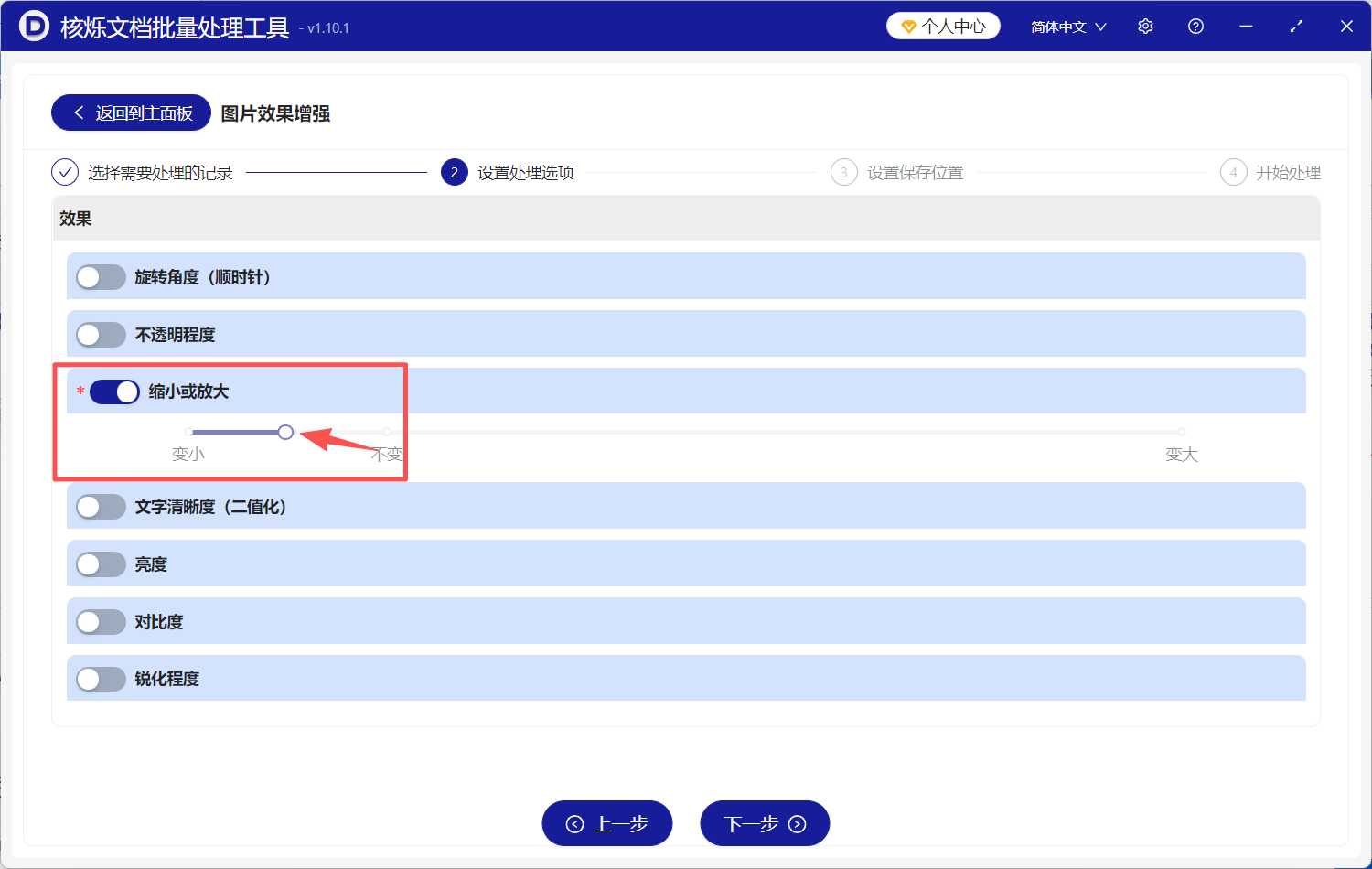Enable the 不透明程度 toggle
This screenshot has height=869, width=1372.
point(101,334)
